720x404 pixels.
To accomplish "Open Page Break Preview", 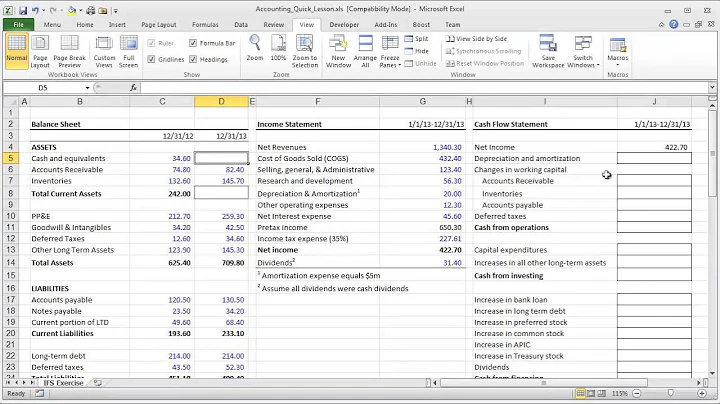I will (69, 51).
